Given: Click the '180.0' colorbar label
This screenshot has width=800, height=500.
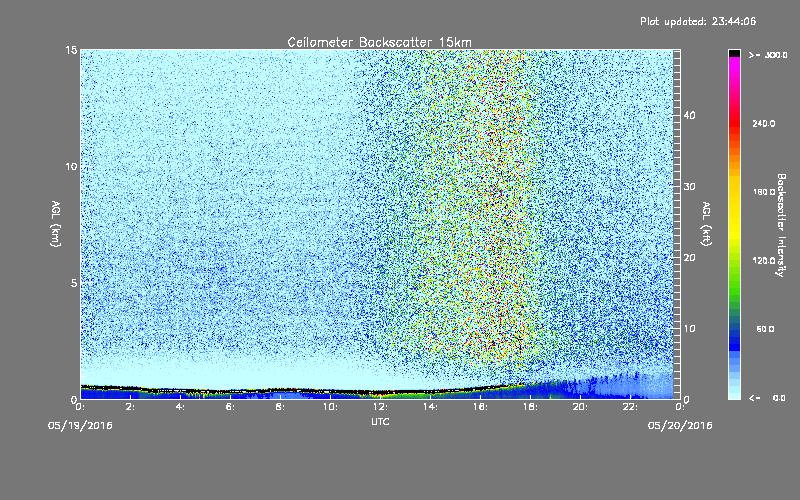Looking at the screenshot, I should click(764, 192).
